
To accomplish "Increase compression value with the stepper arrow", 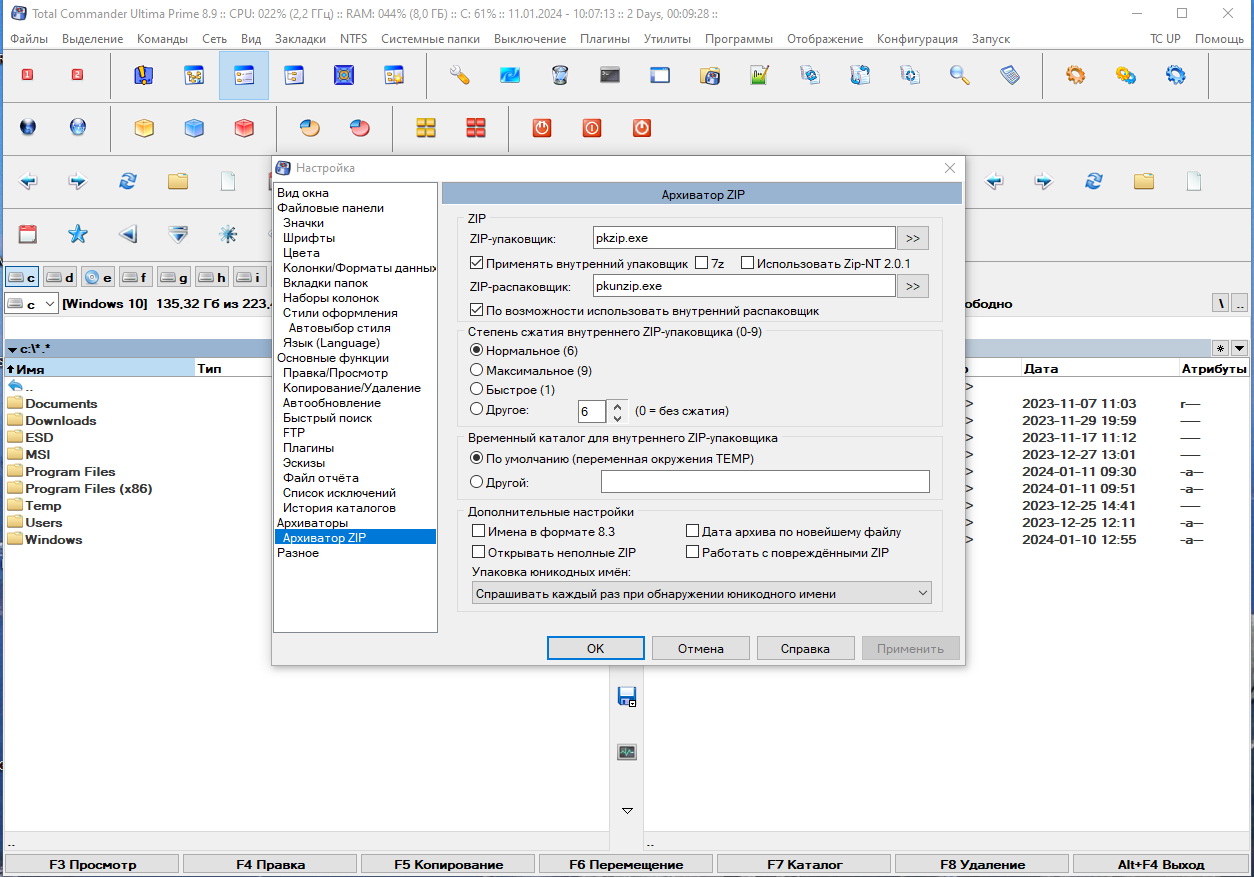I will coord(616,405).
